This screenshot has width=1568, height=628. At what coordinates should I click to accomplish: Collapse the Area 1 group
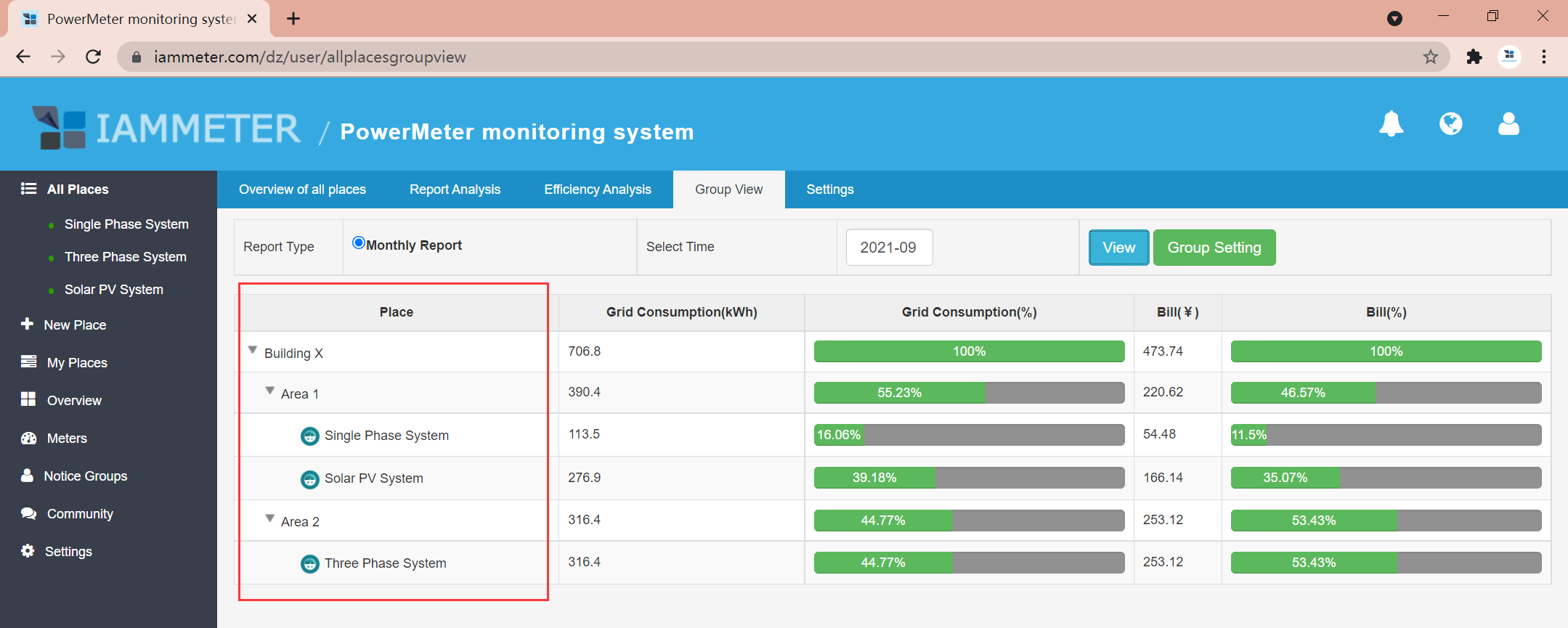click(270, 391)
